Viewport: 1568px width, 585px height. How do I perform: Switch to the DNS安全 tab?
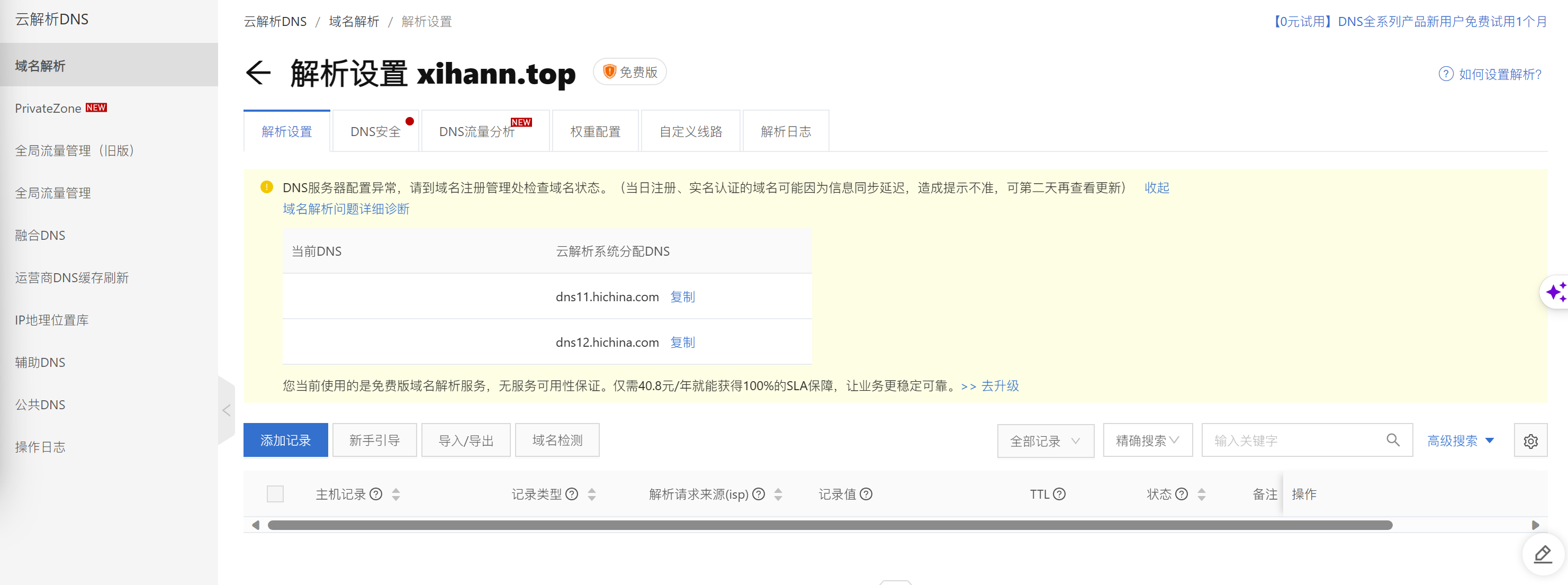[375, 131]
